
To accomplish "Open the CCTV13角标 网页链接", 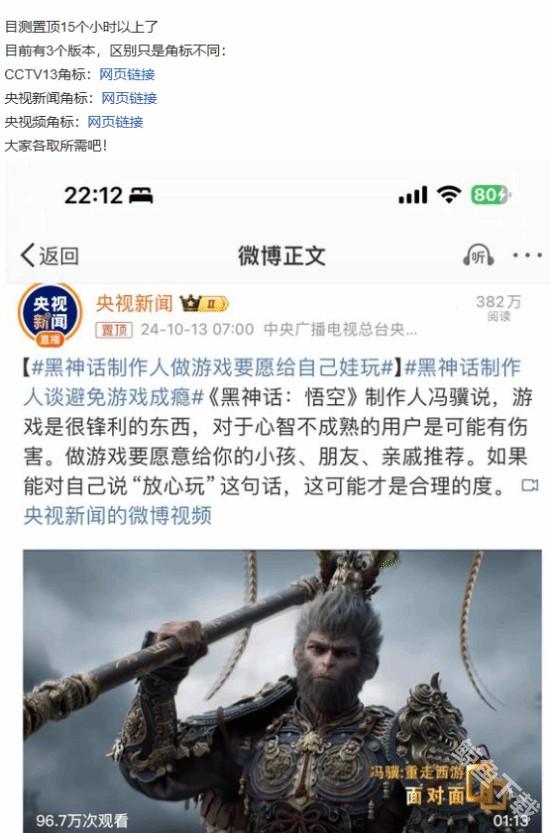I will pyautogui.click(x=127, y=74).
